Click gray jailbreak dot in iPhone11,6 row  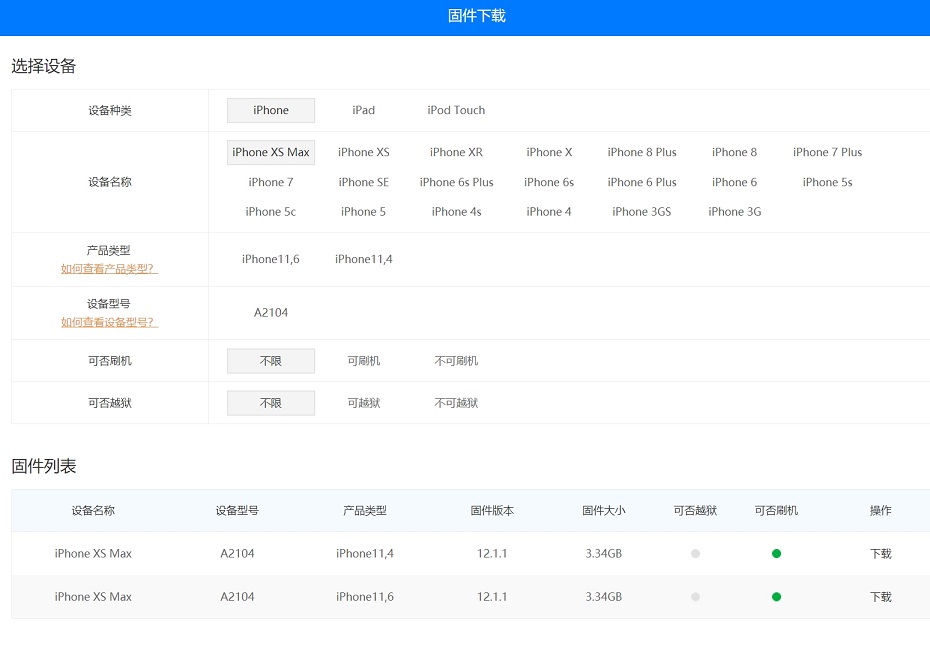click(695, 597)
